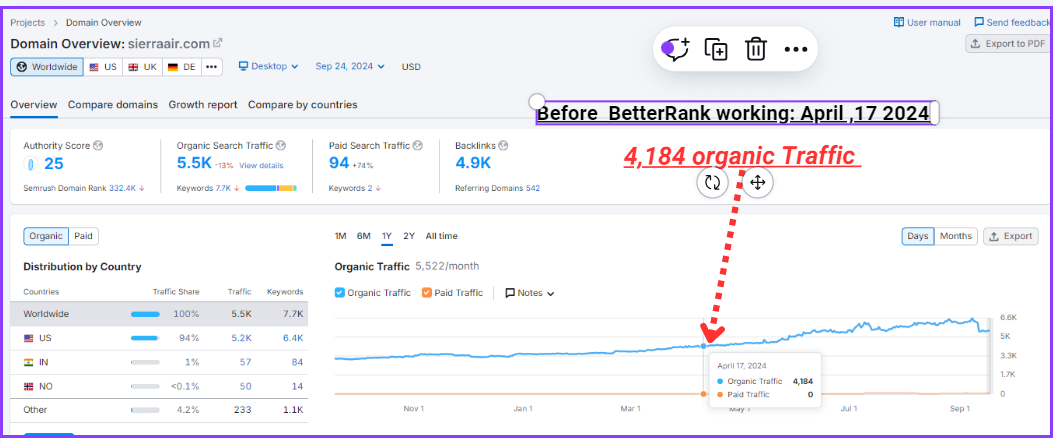
Task: Click chart Export button
Action: 1011,236
